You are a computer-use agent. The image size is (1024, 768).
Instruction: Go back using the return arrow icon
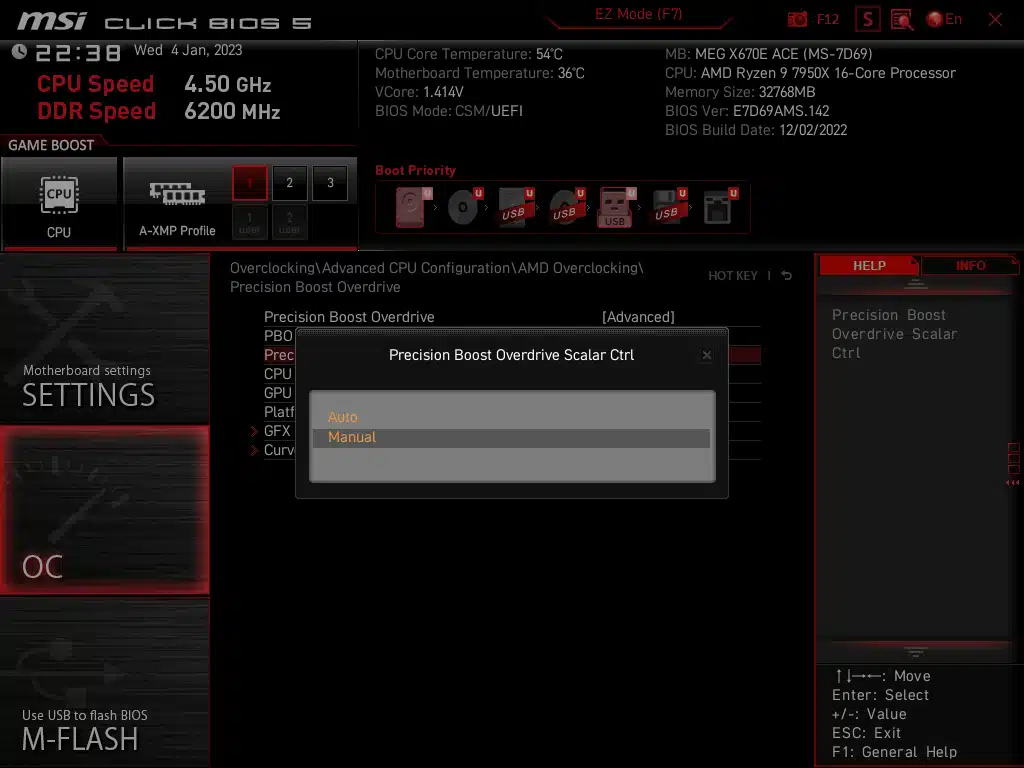click(x=787, y=276)
